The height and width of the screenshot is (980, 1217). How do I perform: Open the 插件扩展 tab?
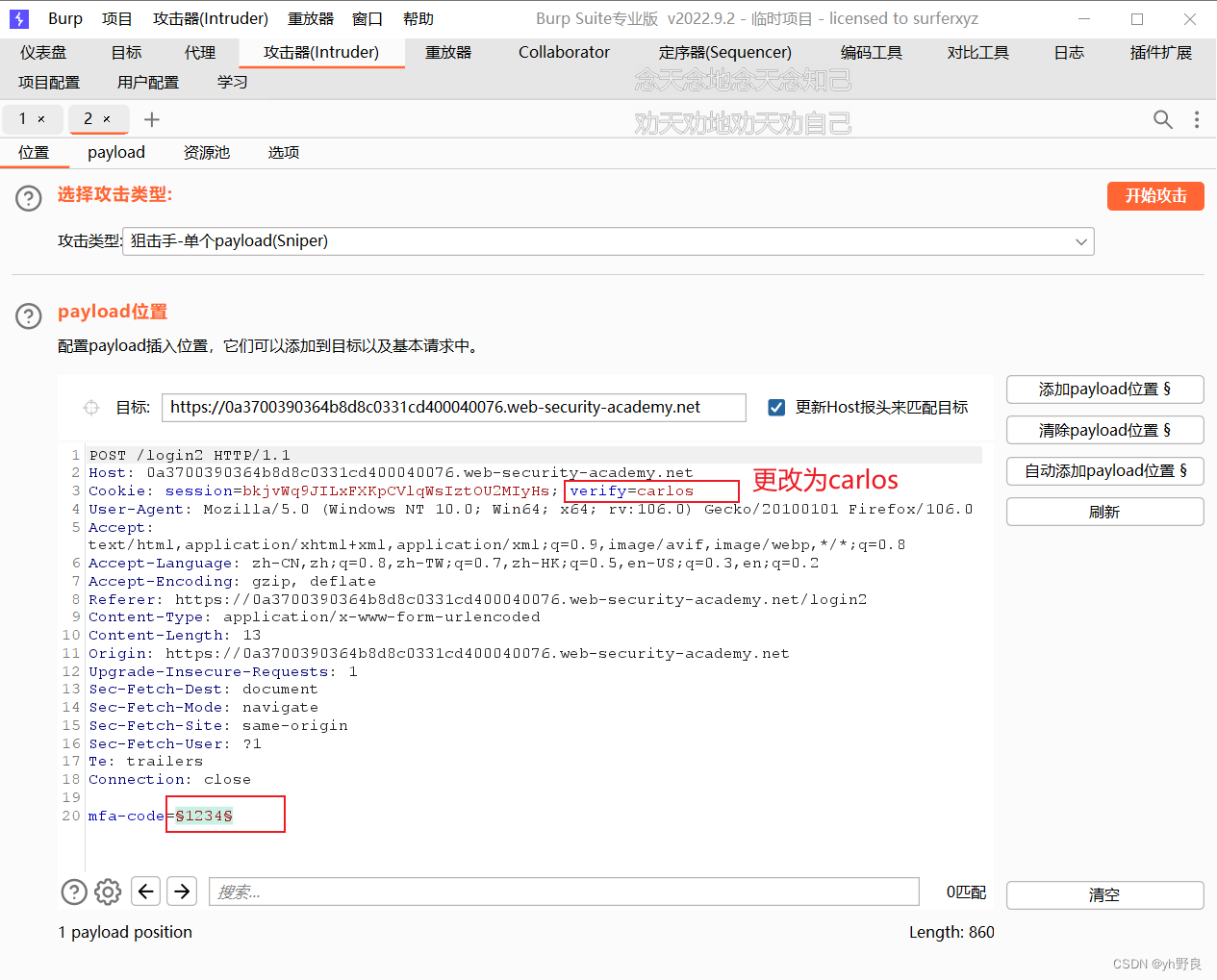click(1161, 53)
